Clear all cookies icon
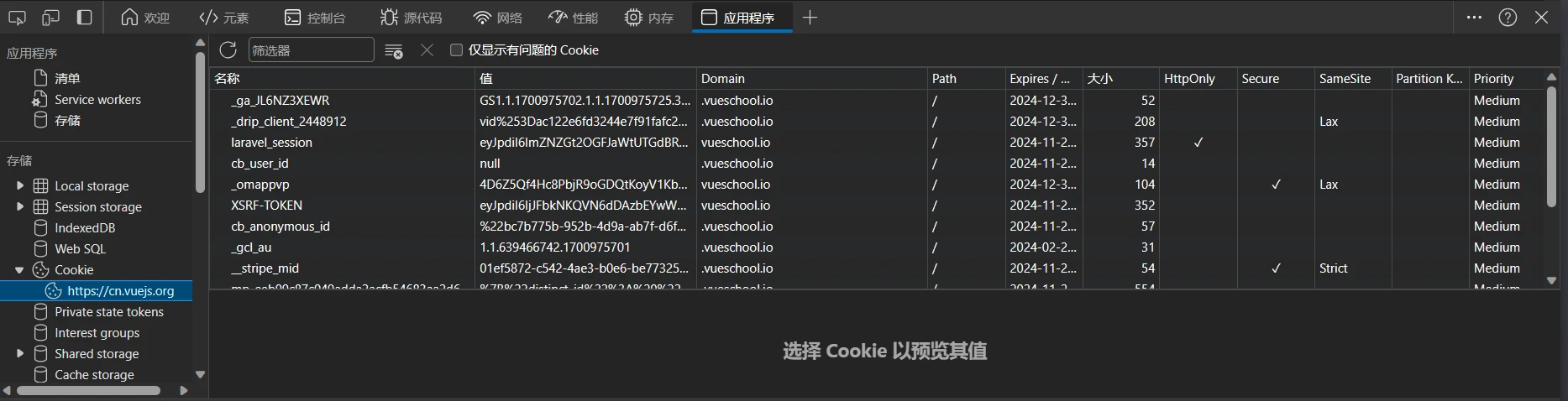The image size is (1568, 401). pos(393,51)
